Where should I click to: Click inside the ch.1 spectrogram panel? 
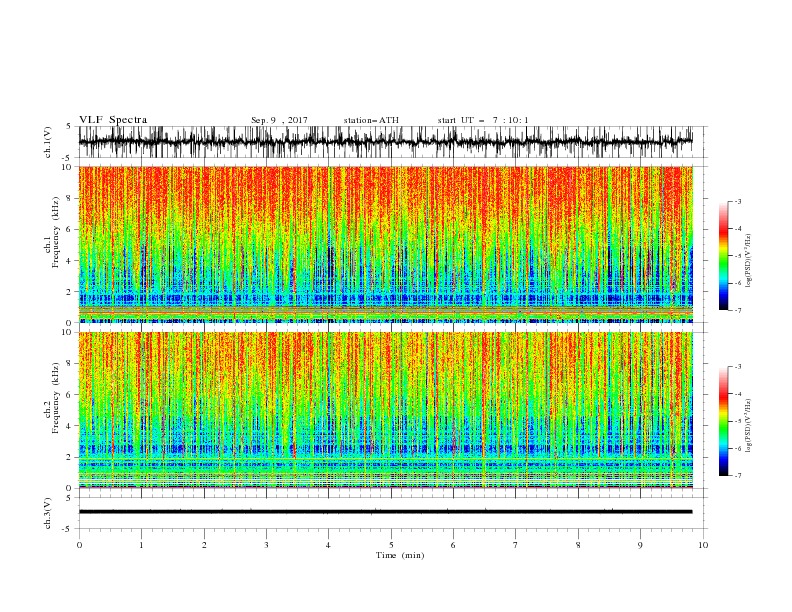[x=386, y=244]
